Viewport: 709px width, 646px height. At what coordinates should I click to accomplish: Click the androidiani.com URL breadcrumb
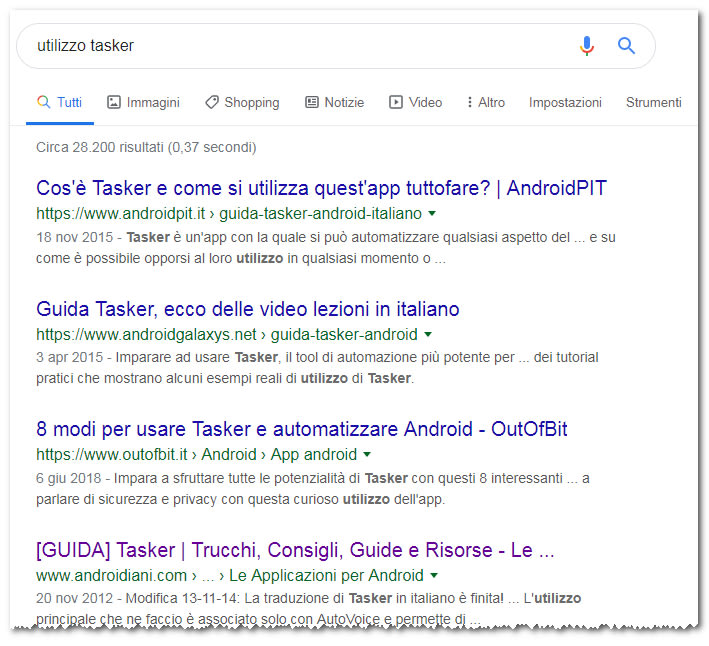(230, 575)
